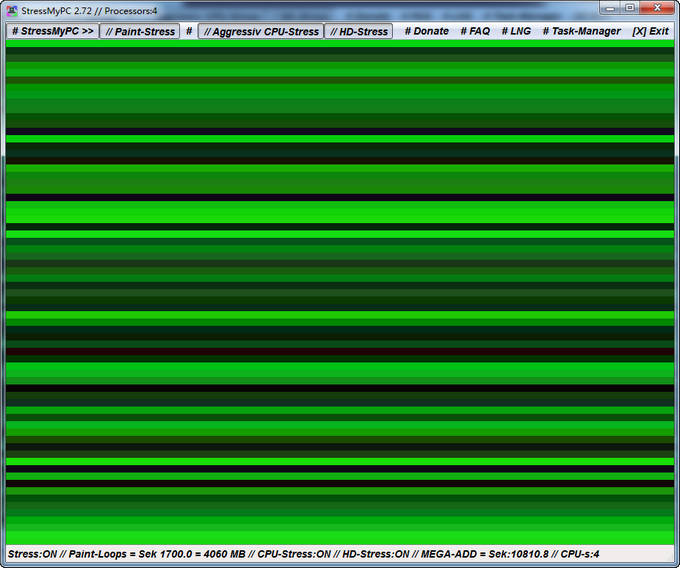Click [X] Exit to quit program

(x=650, y=31)
